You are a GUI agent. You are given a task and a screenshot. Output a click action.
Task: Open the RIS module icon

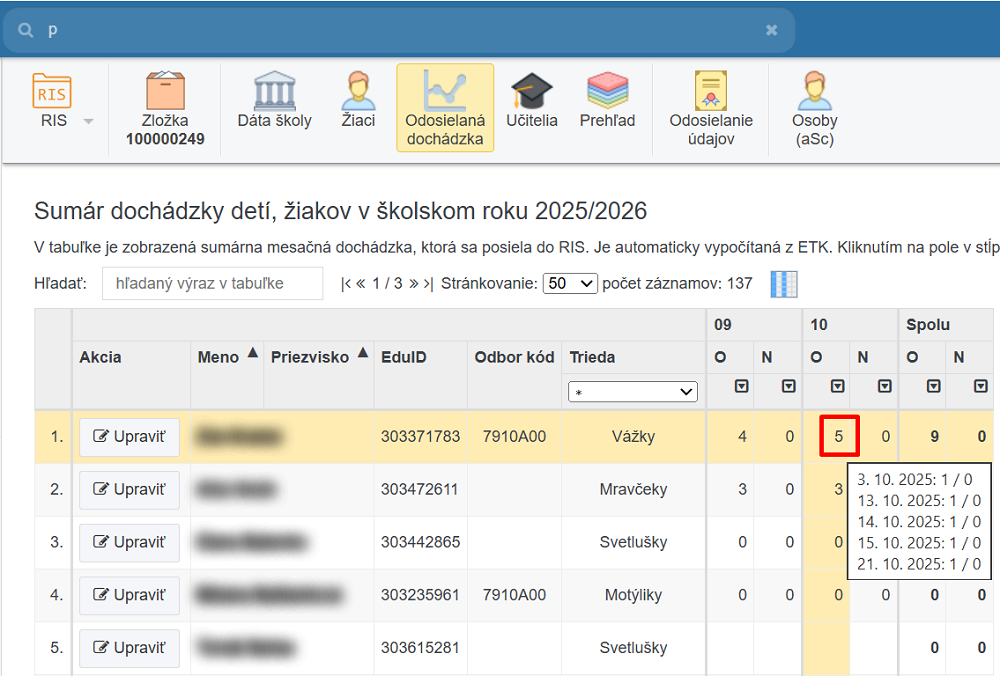[x=52, y=92]
